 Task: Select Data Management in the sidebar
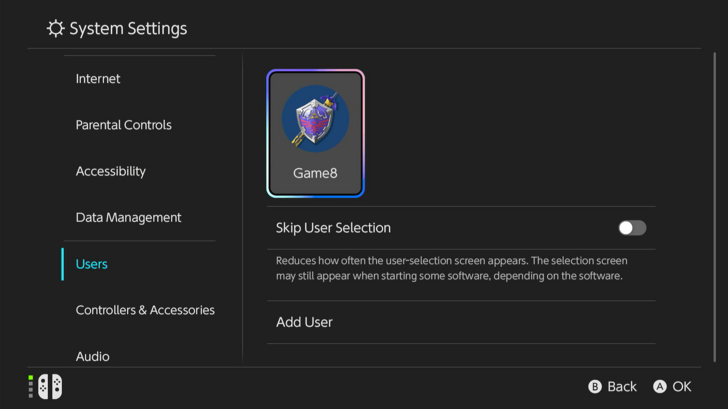pyautogui.click(x=129, y=217)
